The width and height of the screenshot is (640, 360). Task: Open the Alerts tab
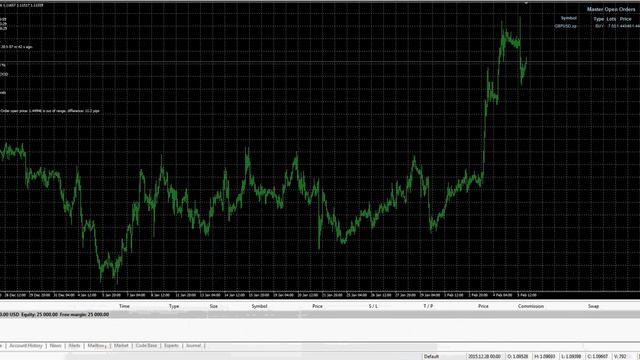pos(74,346)
